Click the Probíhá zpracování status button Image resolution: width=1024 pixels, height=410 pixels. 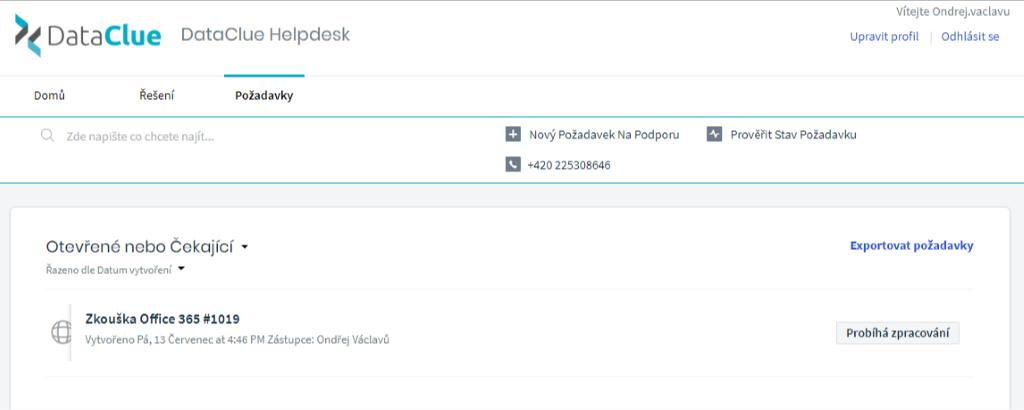[x=897, y=333]
